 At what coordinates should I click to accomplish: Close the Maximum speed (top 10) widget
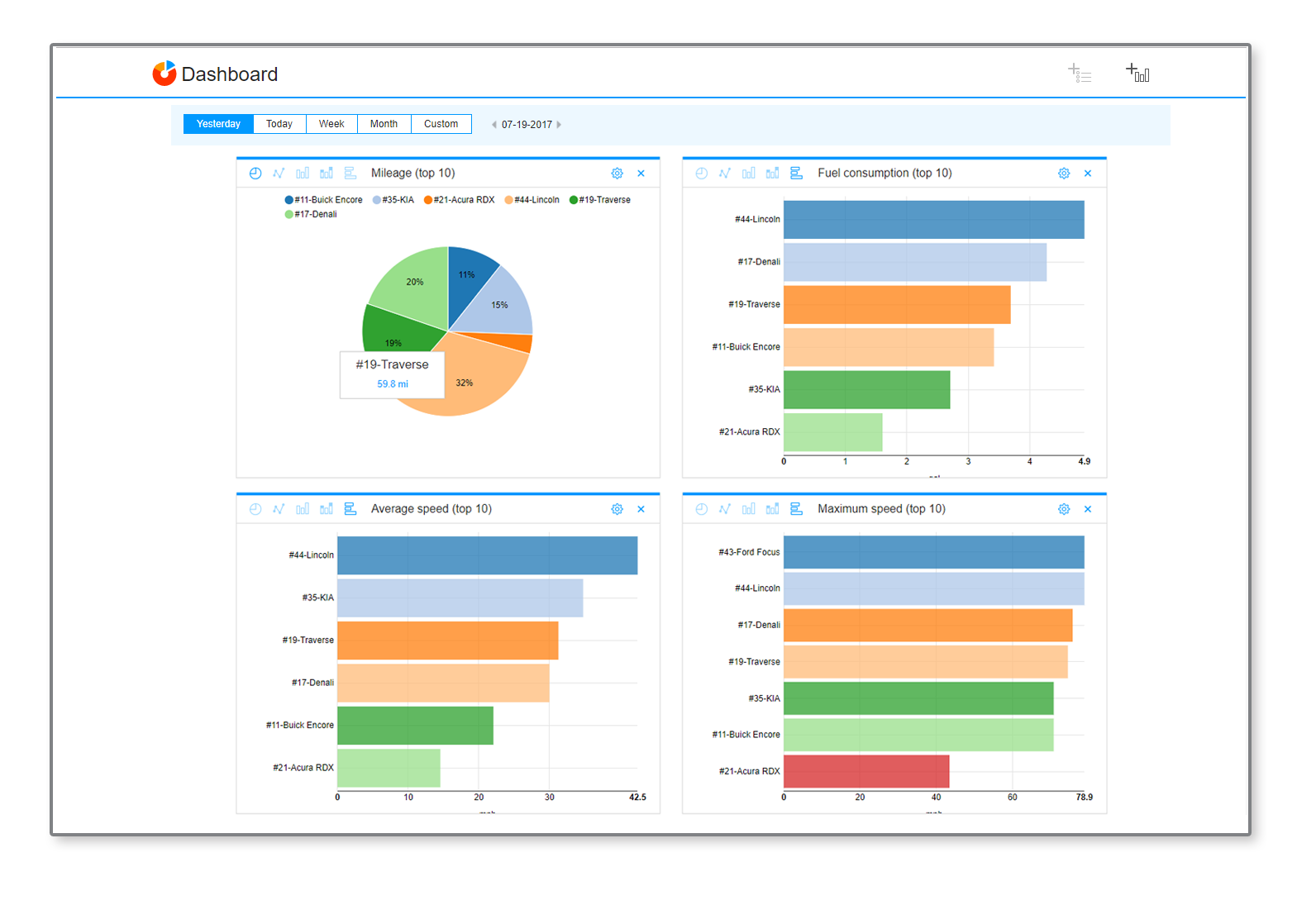pos(1088,509)
